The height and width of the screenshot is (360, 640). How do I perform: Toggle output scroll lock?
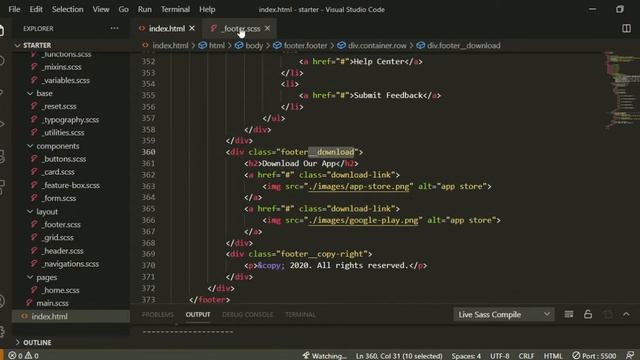pos(588,314)
